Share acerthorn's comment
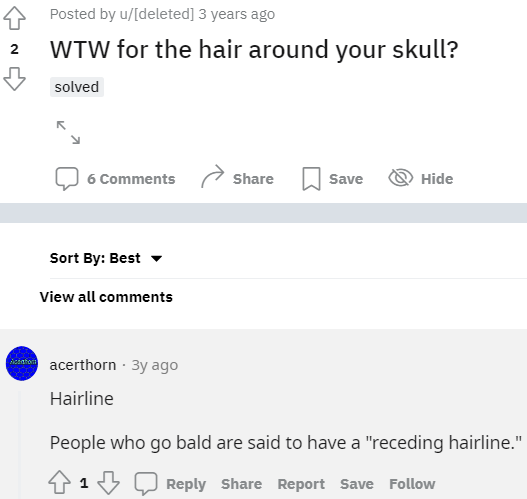Image resolution: width=527 pixels, height=499 pixels. (241, 484)
